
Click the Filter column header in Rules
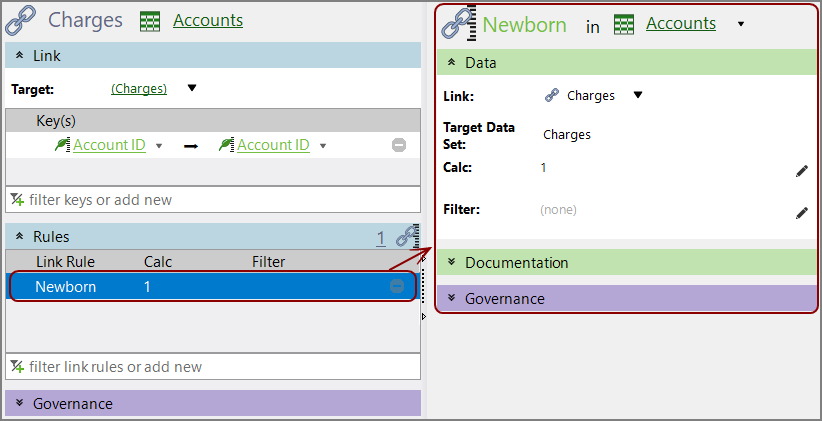pos(268,261)
